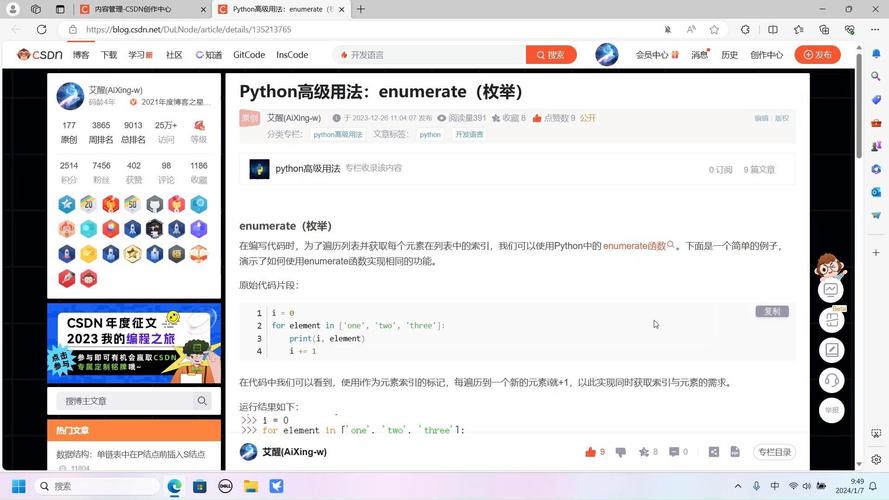Click the search magnifier in blogger search box
This screenshot has width=889, height=500.
(x=202, y=401)
